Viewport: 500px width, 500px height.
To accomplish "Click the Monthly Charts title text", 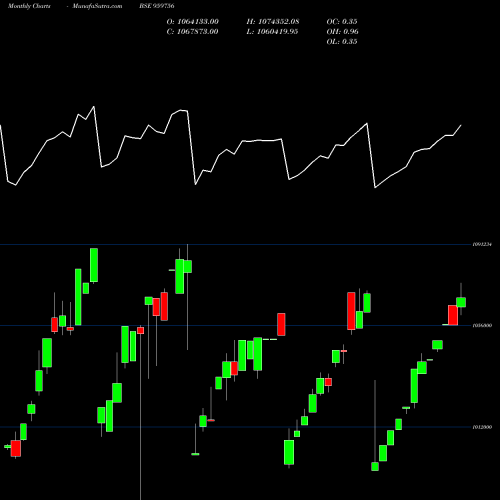I will tap(29, 6).
